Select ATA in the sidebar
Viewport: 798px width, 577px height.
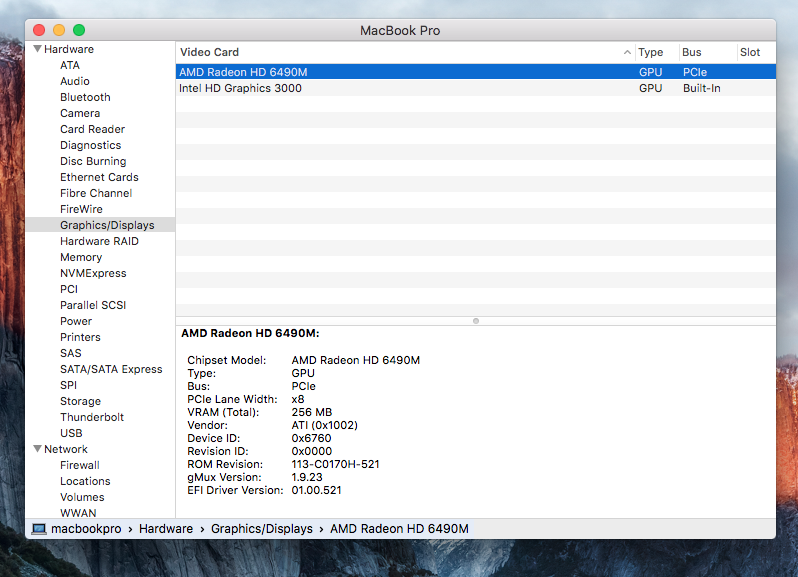tap(70, 65)
